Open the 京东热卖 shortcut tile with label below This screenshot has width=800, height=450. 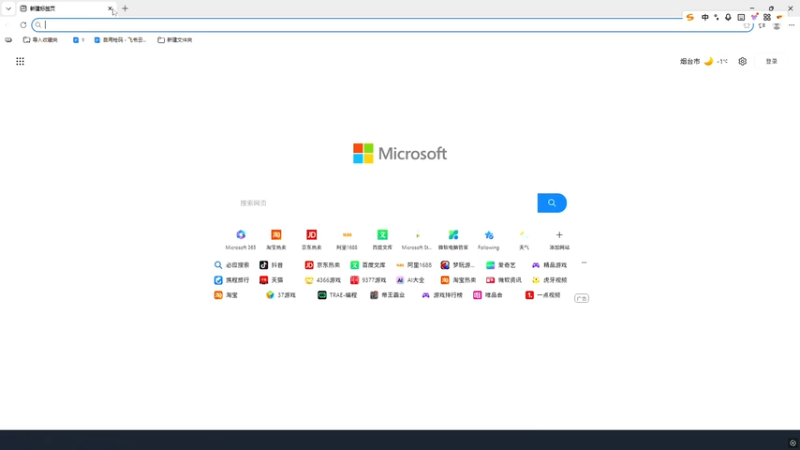311,239
